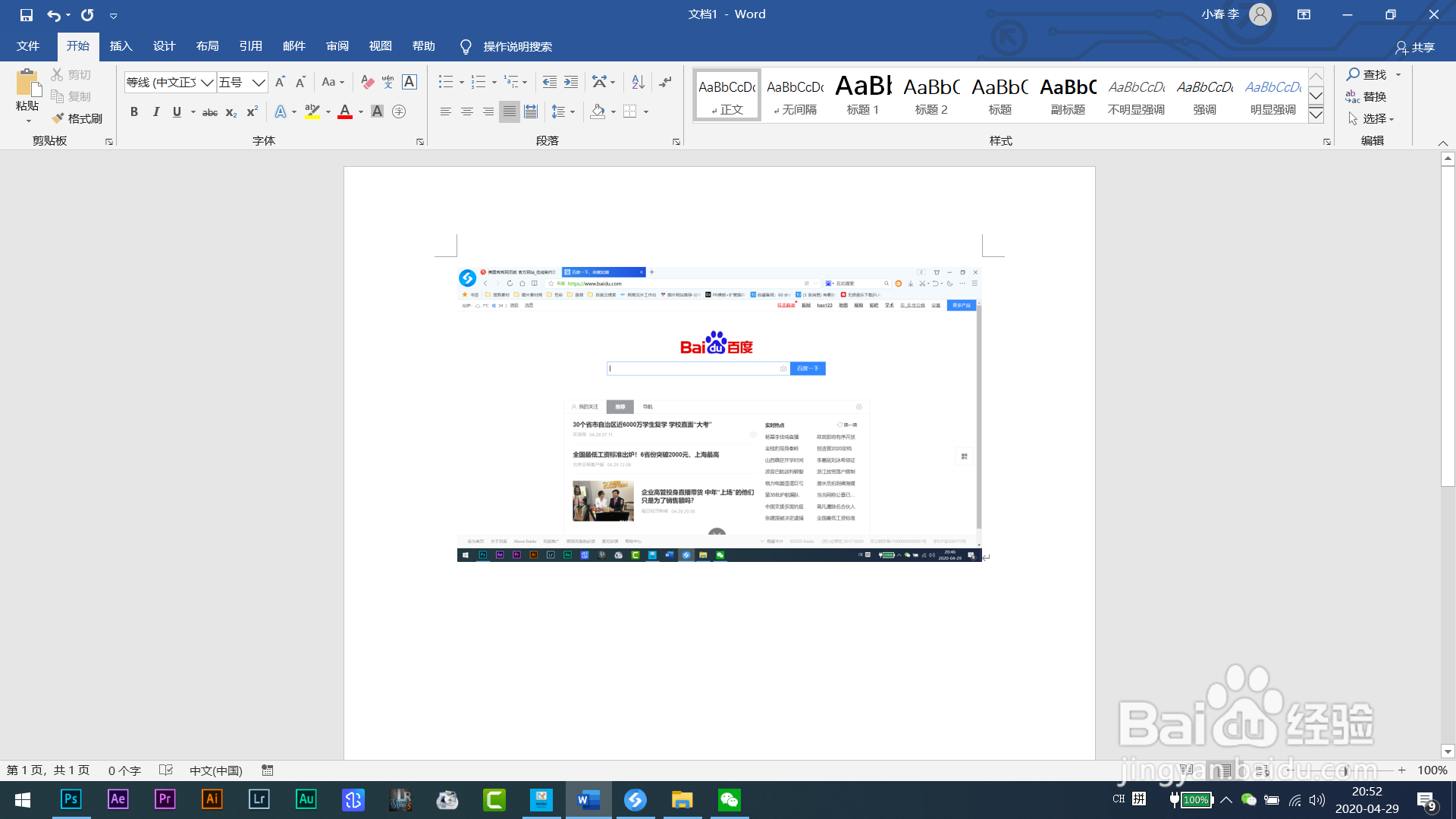Image resolution: width=1456 pixels, height=819 pixels.
Task: Increase paragraph indent
Action: [x=571, y=82]
